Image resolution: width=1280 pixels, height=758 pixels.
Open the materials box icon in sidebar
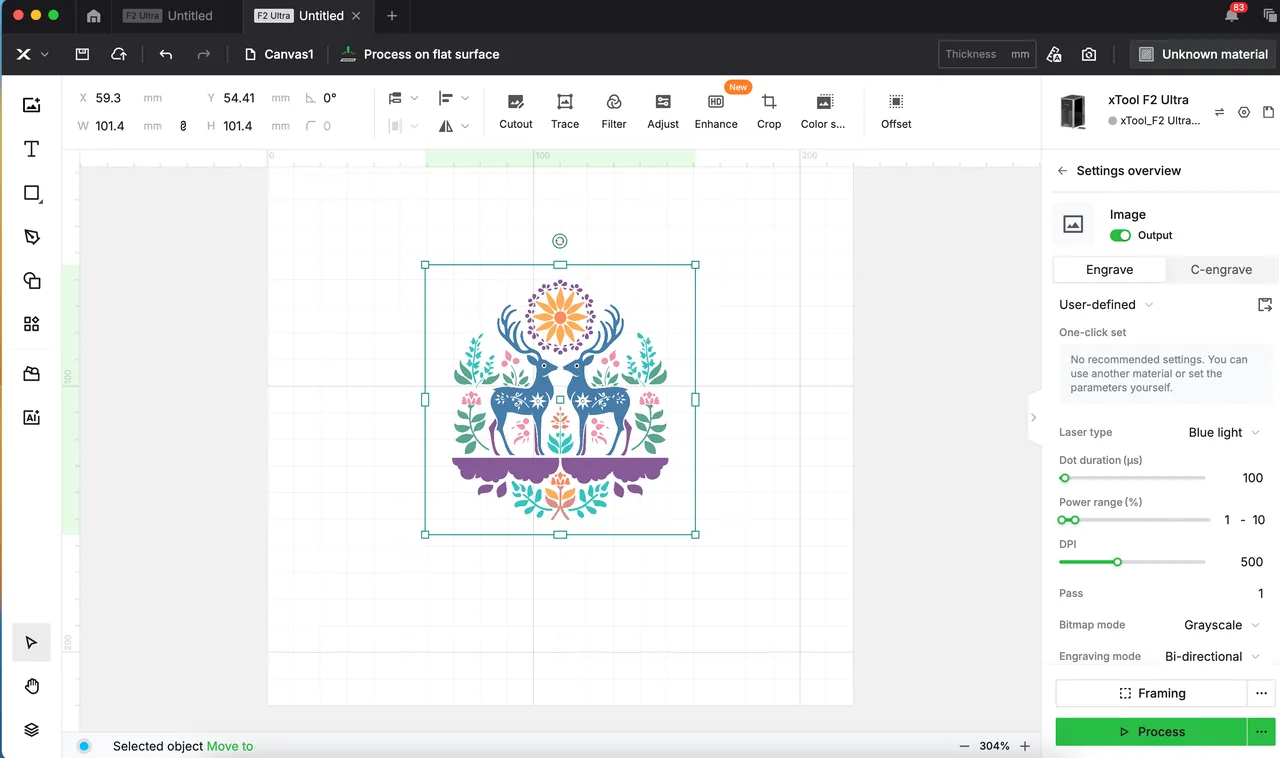(31, 374)
